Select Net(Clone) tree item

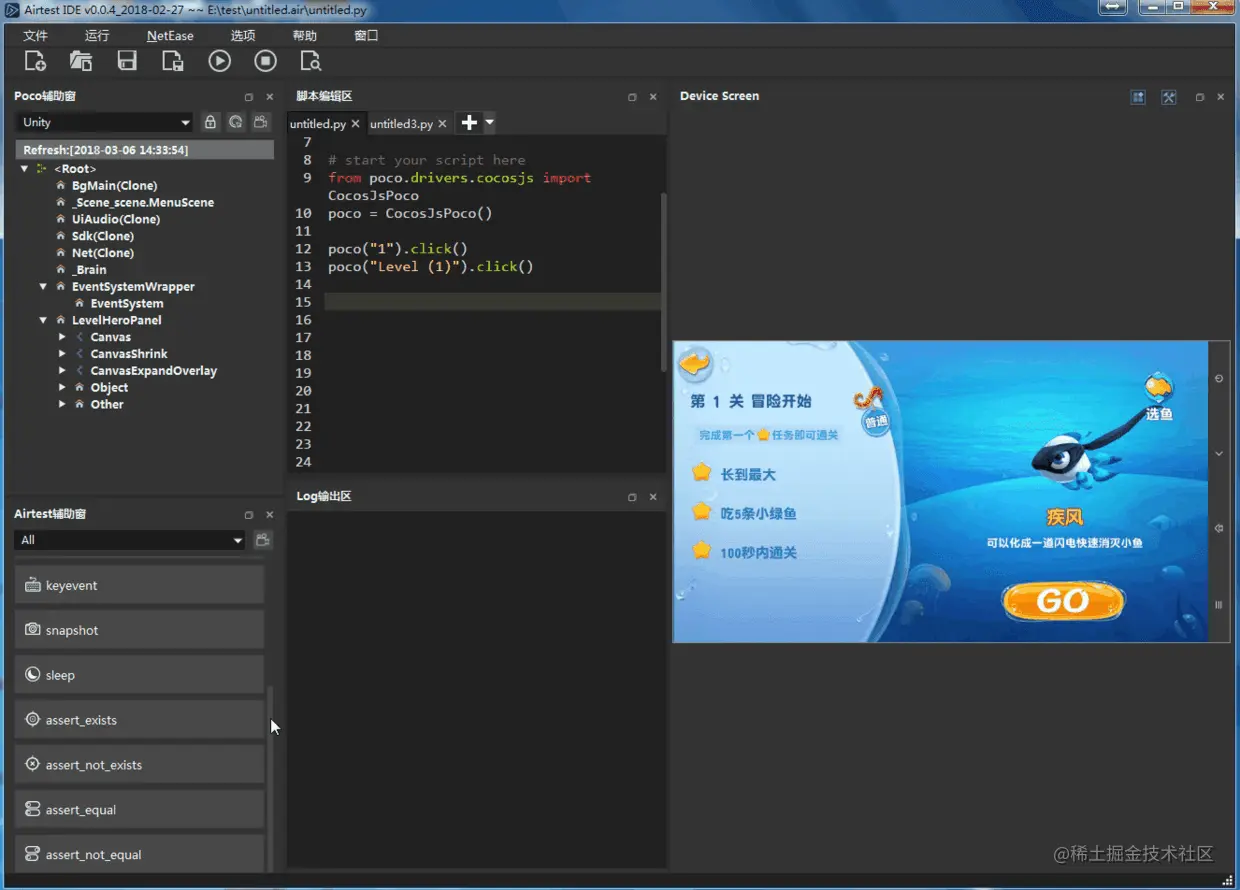(102, 254)
